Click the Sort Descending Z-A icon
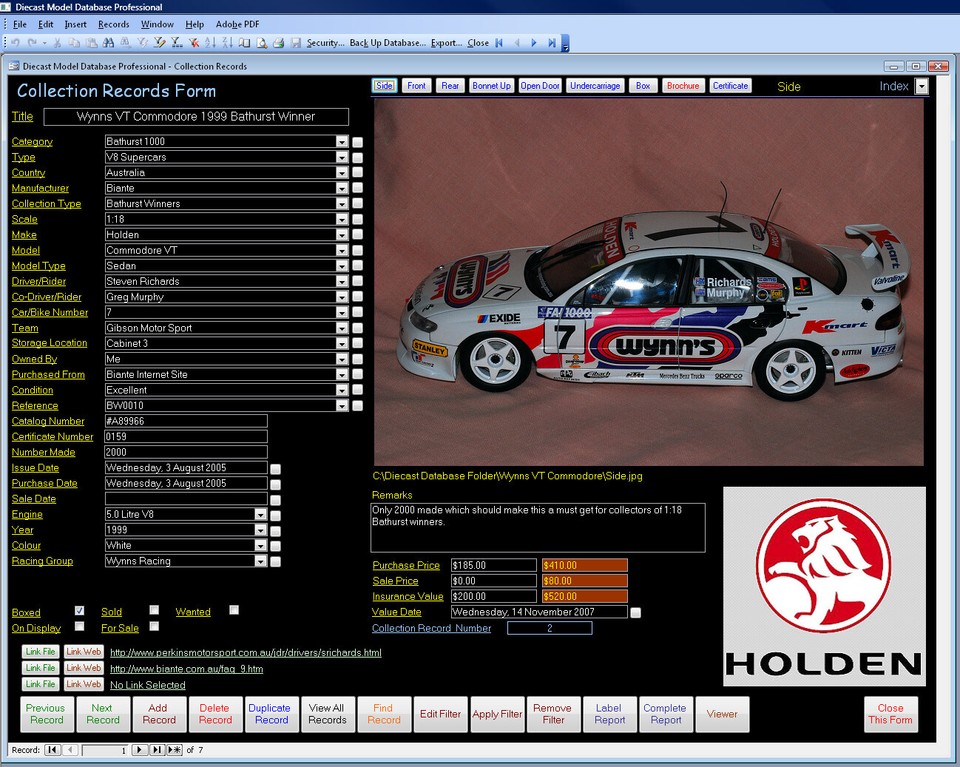960x767 pixels. pyautogui.click(x=227, y=43)
